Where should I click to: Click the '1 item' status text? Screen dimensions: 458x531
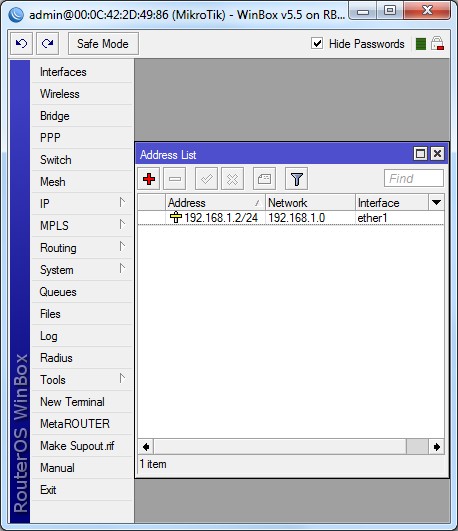click(x=153, y=464)
